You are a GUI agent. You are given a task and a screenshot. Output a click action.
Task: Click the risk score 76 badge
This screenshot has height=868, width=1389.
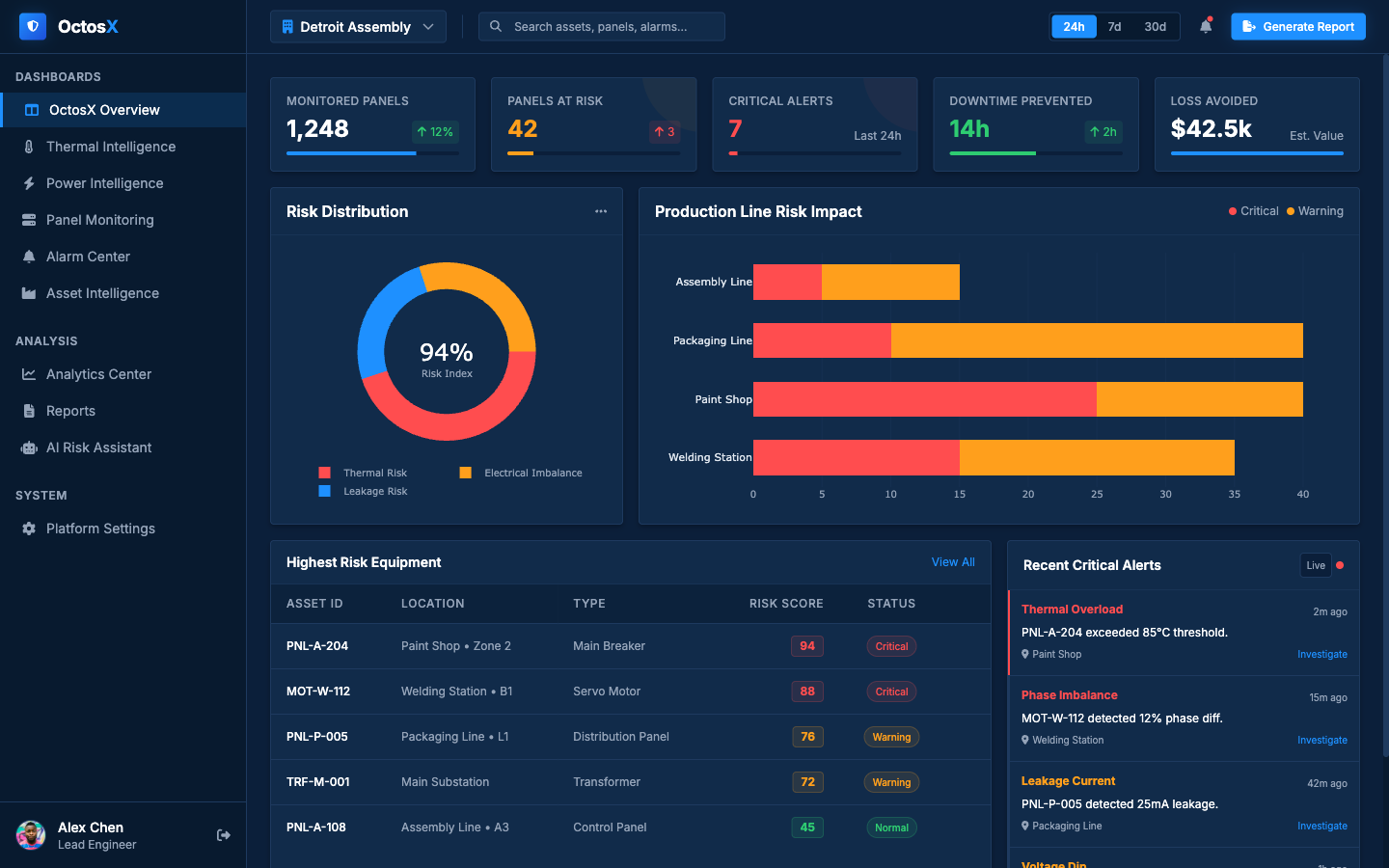pyautogui.click(x=807, y=737)
